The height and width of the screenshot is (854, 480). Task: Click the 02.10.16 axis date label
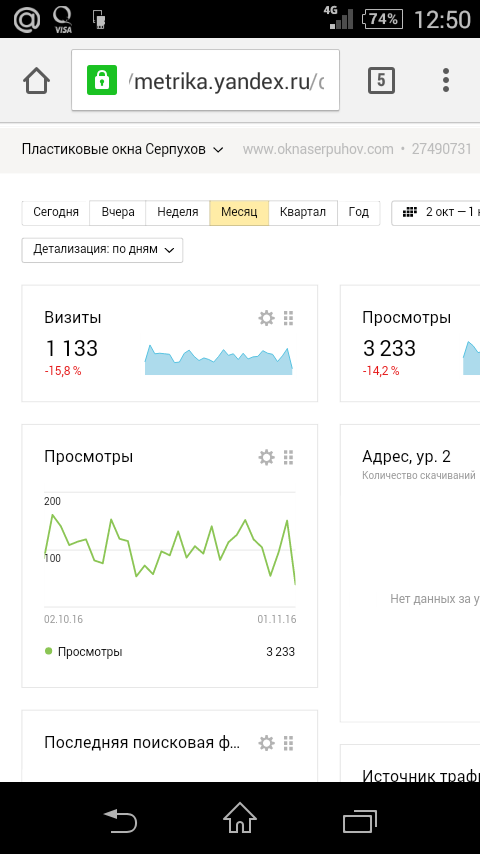(63, 620)
